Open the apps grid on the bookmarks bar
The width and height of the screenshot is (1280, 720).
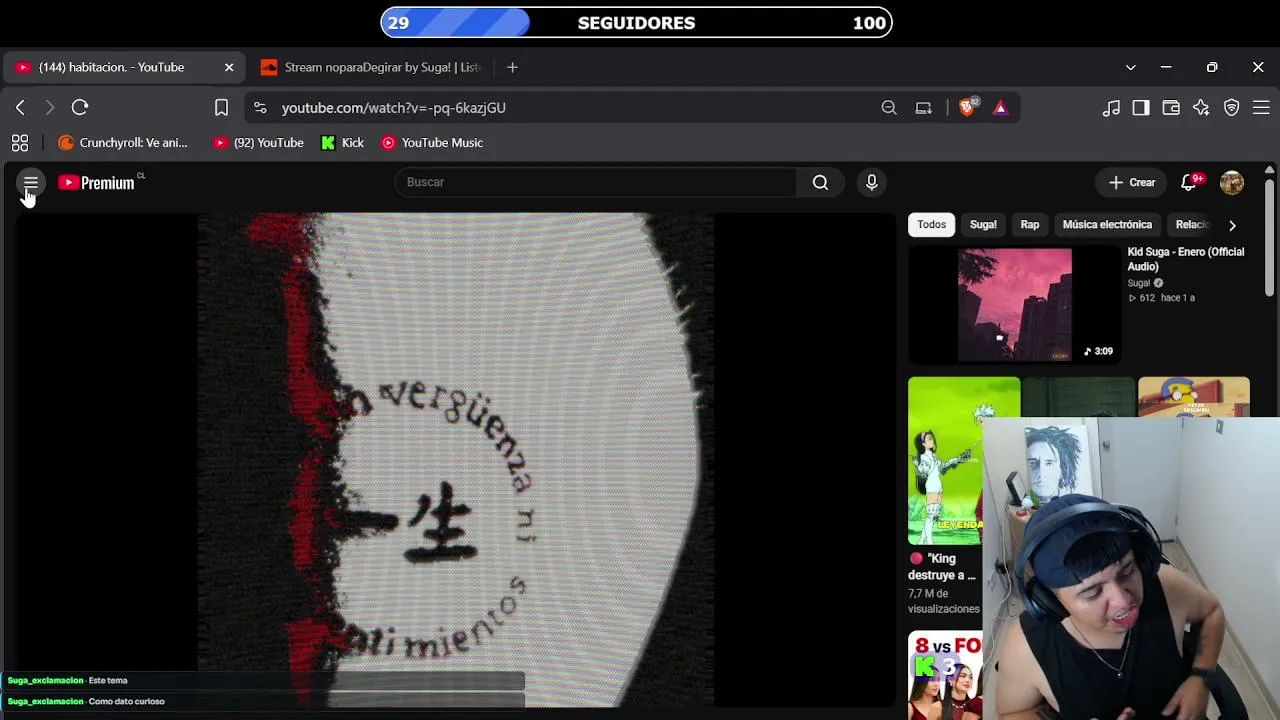coord(20,142)
